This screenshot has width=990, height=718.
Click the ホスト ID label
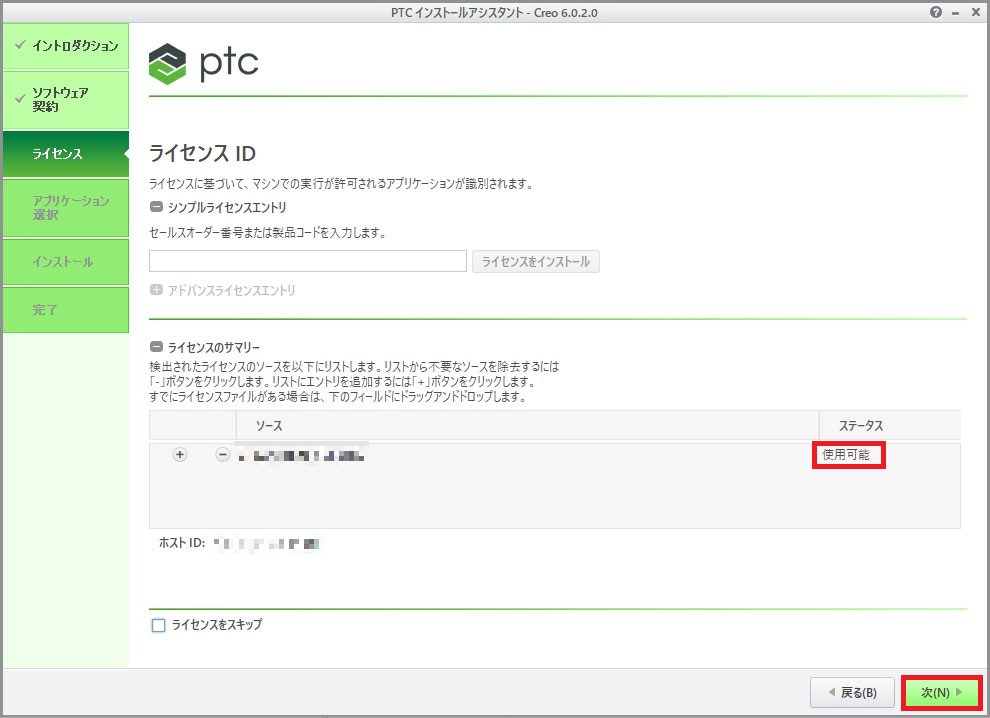(x=182, y=543)
